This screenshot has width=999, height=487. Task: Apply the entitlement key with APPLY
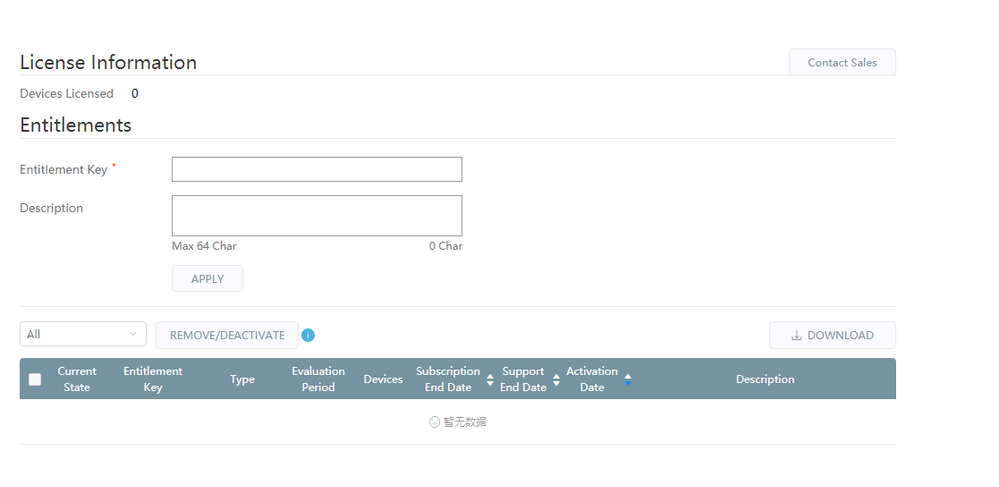click(207, 279)
